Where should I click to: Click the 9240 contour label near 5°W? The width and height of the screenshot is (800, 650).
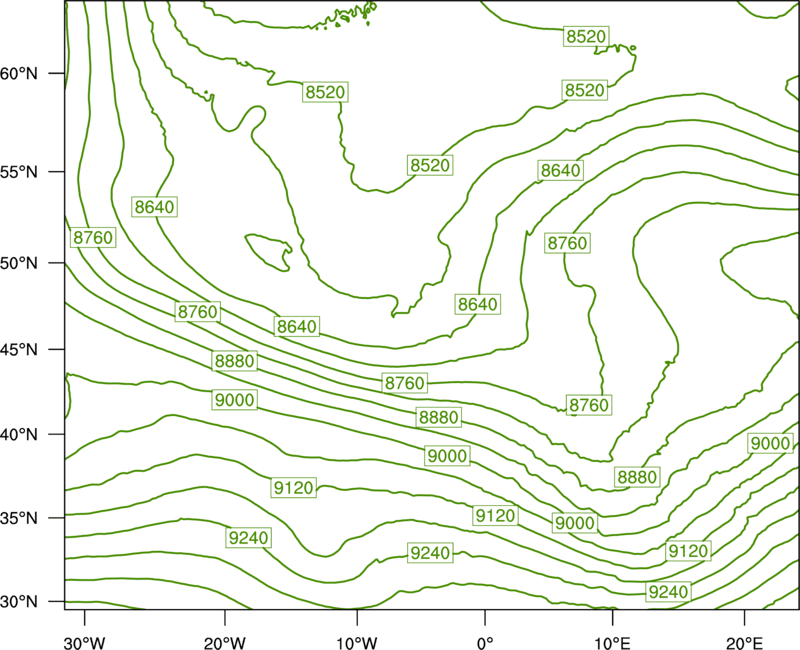tap(431, 553)
